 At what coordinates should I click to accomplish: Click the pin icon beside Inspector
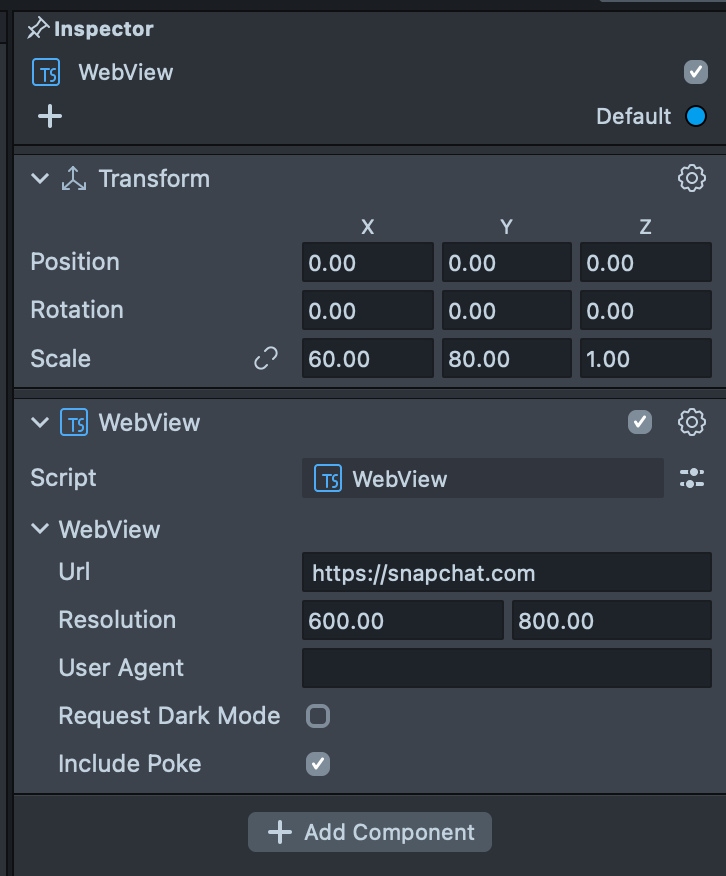point(38,29)
